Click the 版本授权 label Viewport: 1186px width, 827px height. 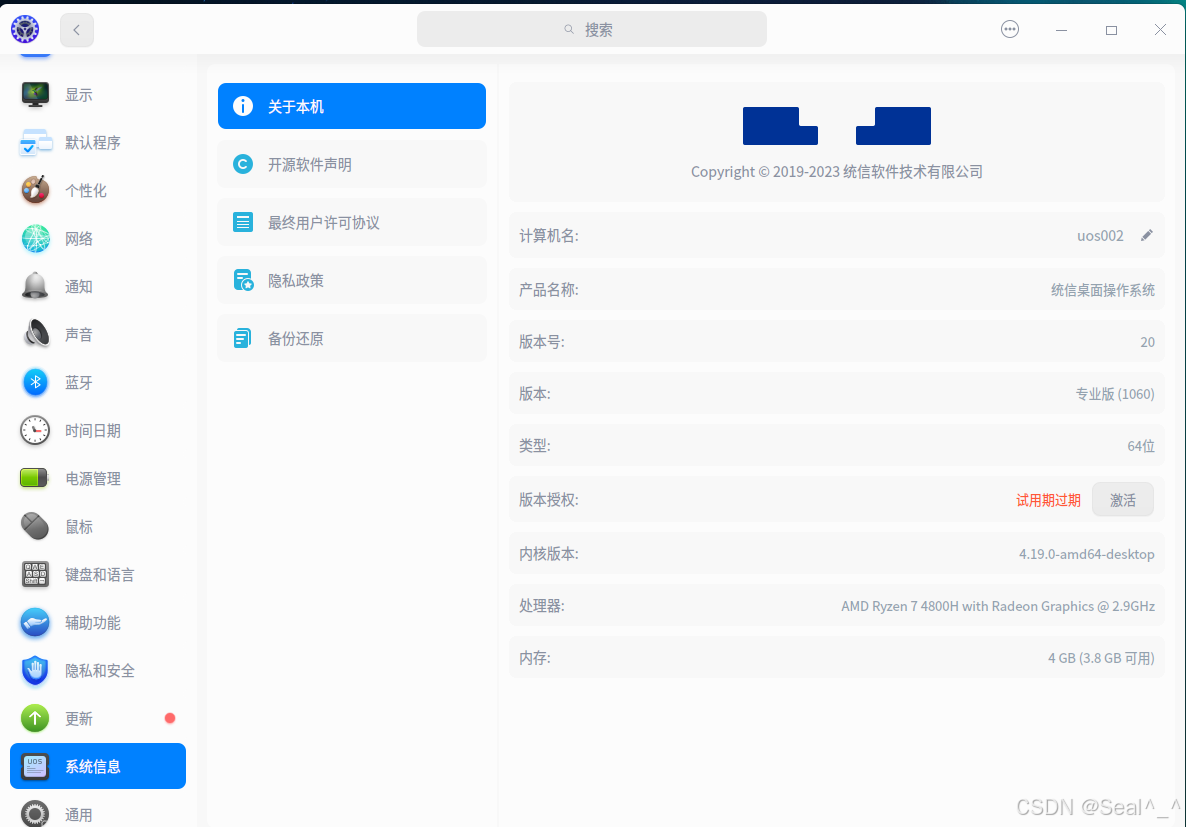548,500
